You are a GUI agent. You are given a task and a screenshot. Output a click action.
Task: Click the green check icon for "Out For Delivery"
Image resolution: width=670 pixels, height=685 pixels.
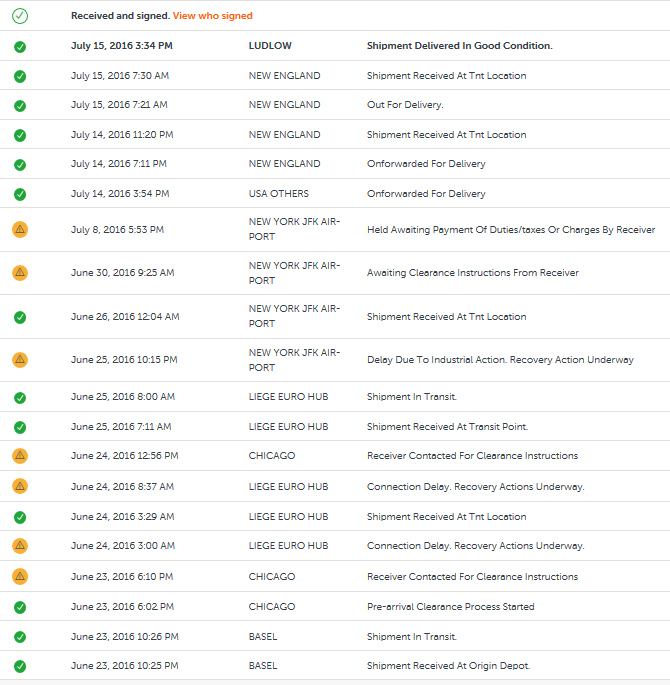tap(20, 105)
